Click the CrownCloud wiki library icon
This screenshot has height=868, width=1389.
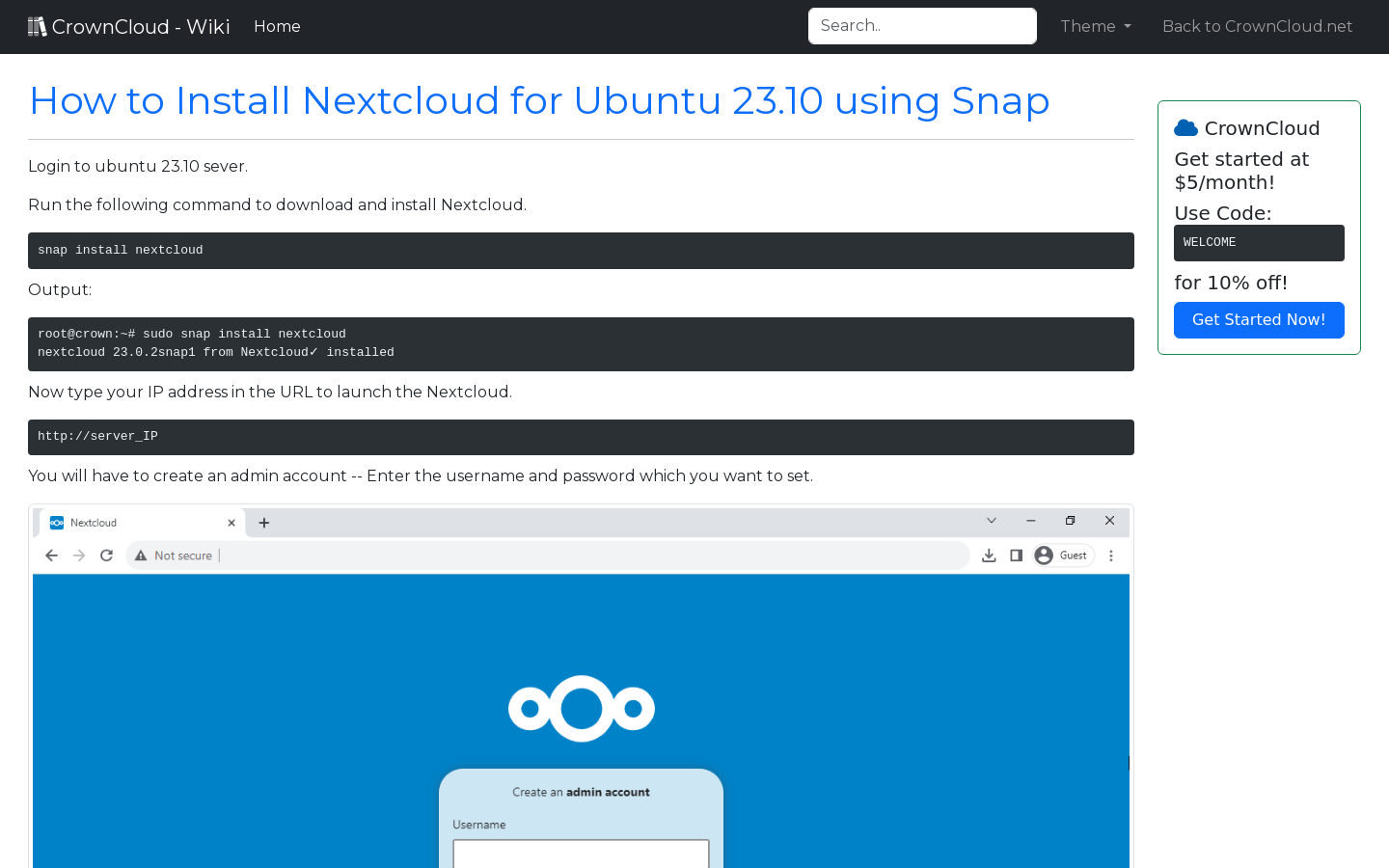pyautogui.click(x=37, y=25)
